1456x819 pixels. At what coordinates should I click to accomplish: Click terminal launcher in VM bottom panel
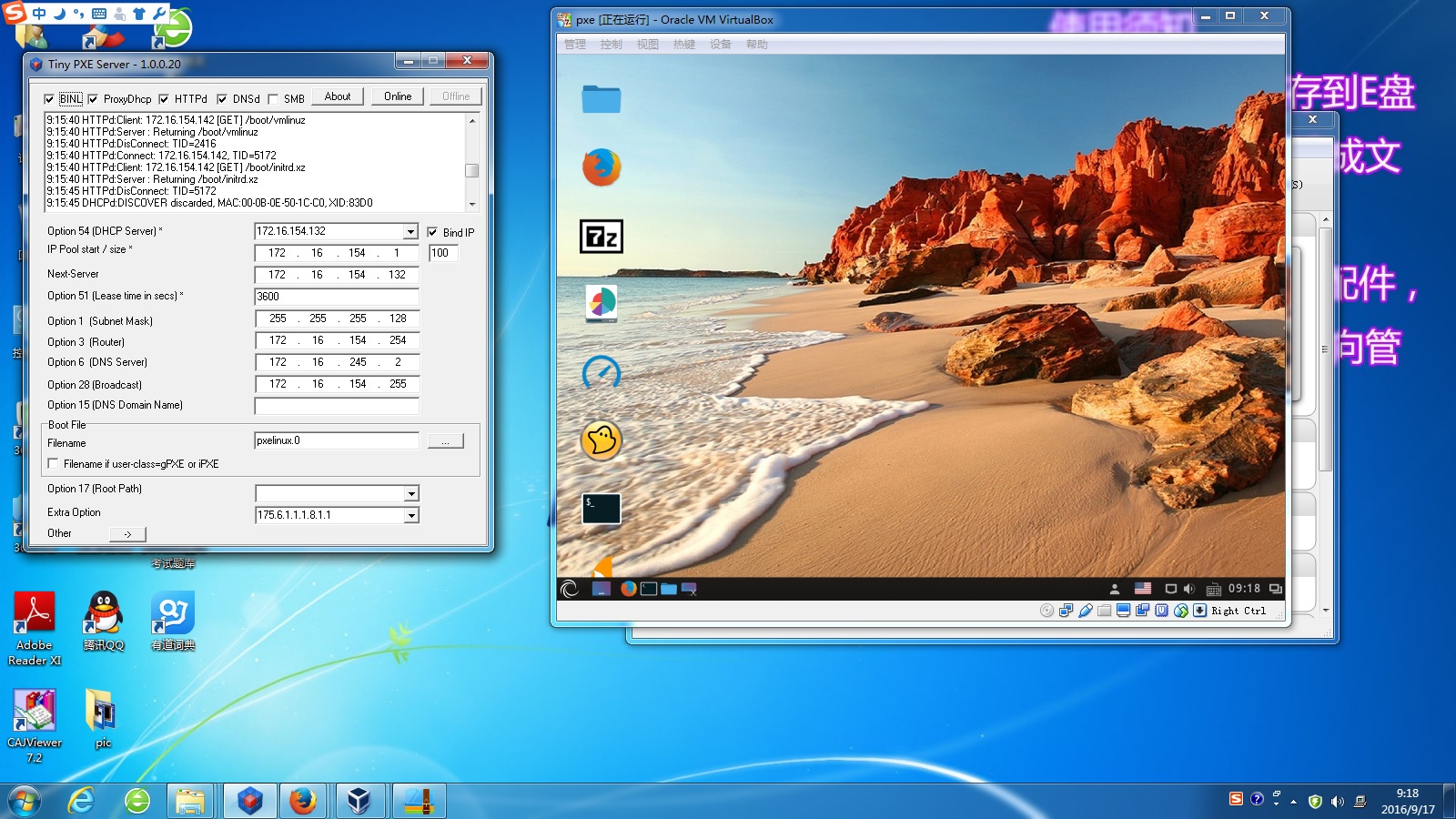(649, 589)
